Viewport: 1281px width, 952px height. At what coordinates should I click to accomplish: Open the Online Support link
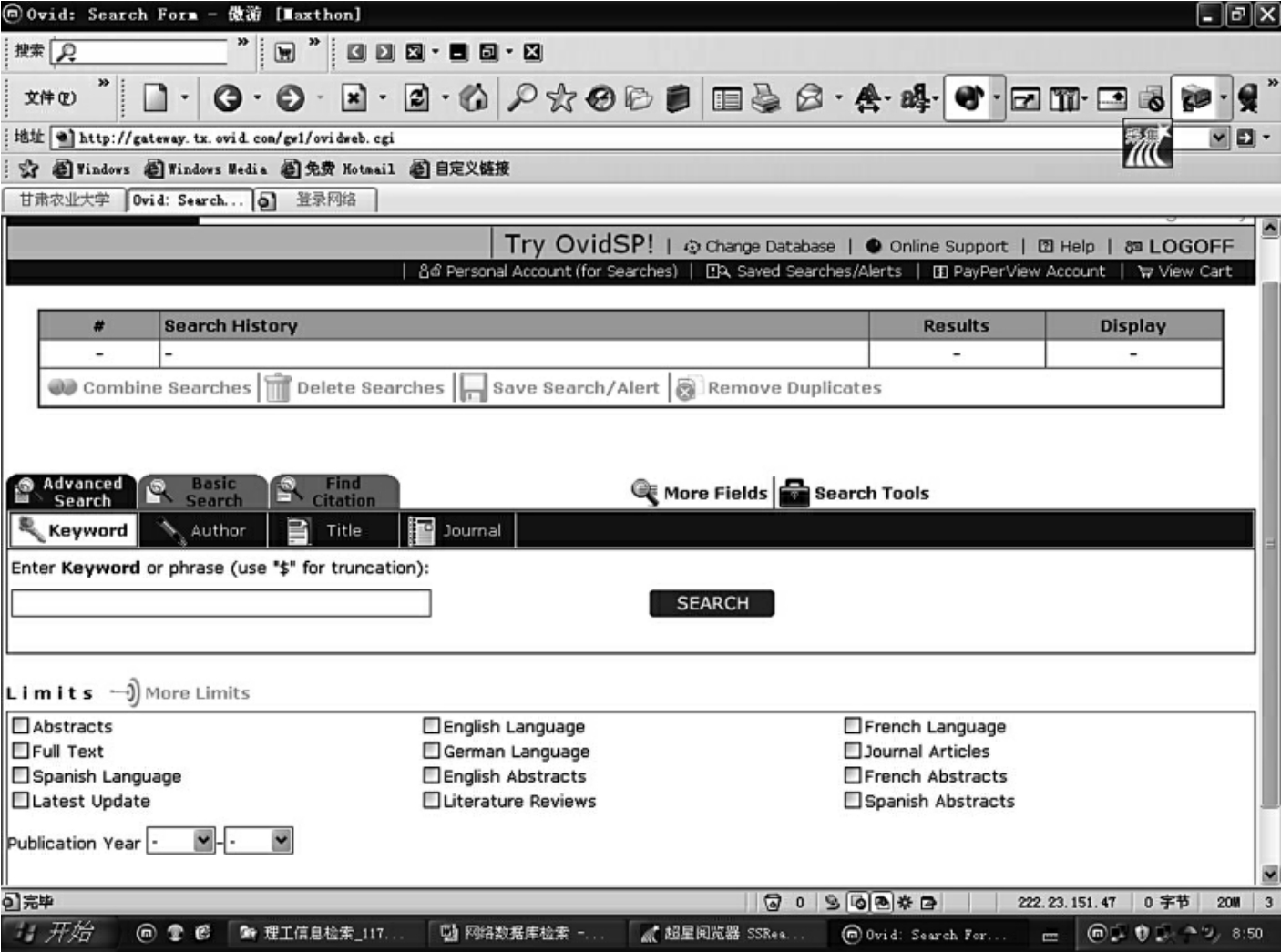pos(937,246)
